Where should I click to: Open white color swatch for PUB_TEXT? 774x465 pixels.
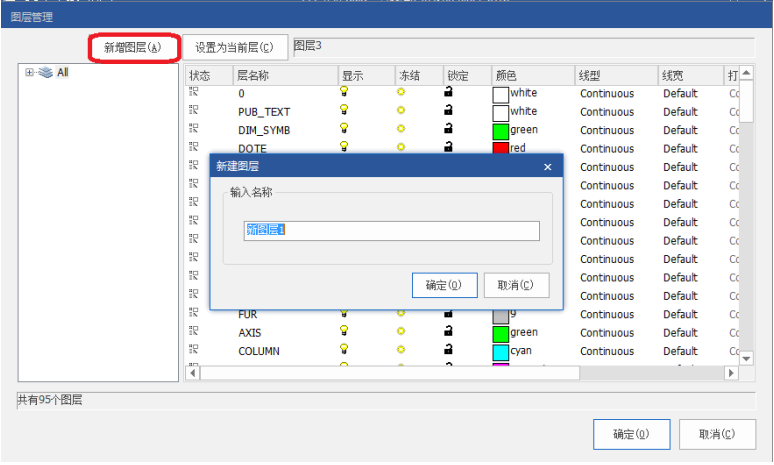501,113
